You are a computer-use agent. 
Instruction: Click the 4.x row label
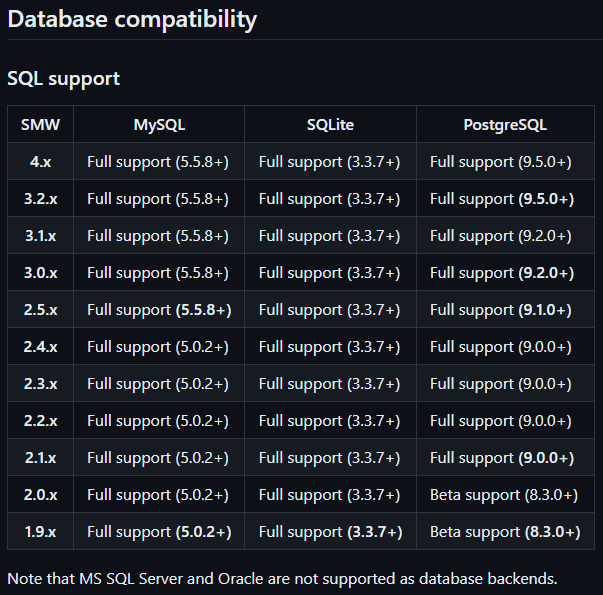[40, 162]
